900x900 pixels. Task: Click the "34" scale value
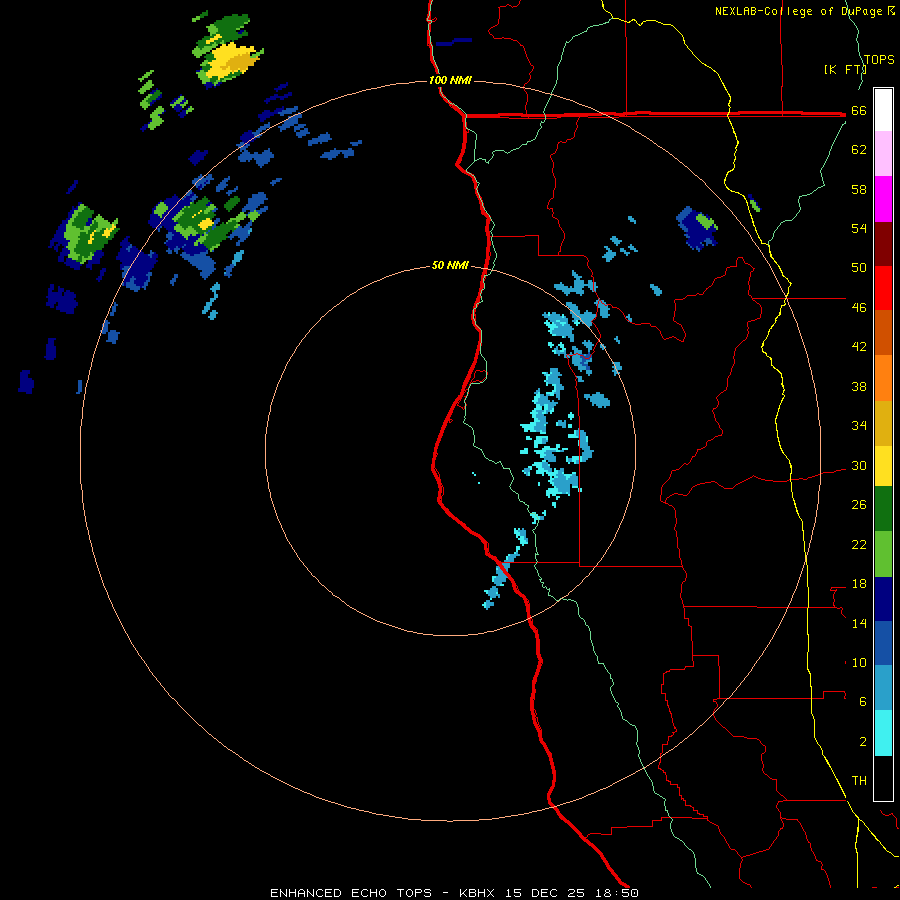[x=859, y=426]
